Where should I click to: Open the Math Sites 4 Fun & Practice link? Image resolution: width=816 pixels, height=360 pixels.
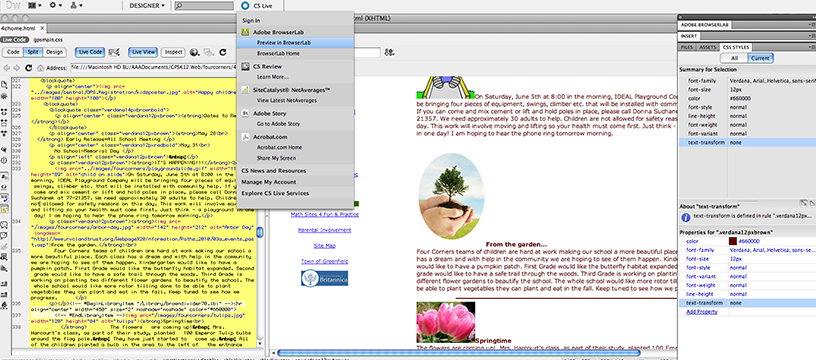click(324, 214)
